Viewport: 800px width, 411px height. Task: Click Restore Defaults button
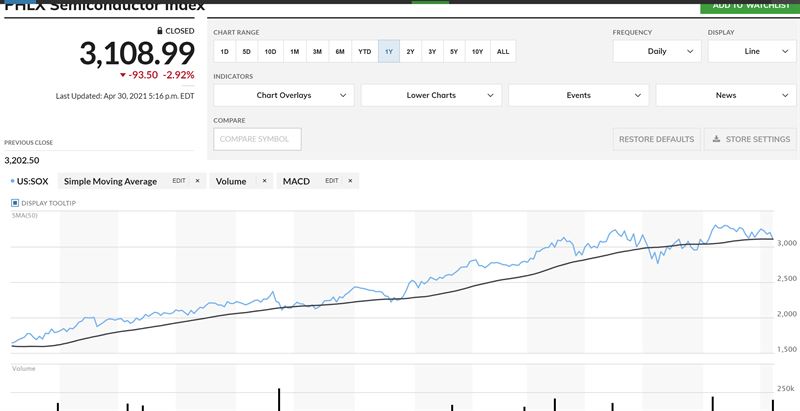pos(656,139)
